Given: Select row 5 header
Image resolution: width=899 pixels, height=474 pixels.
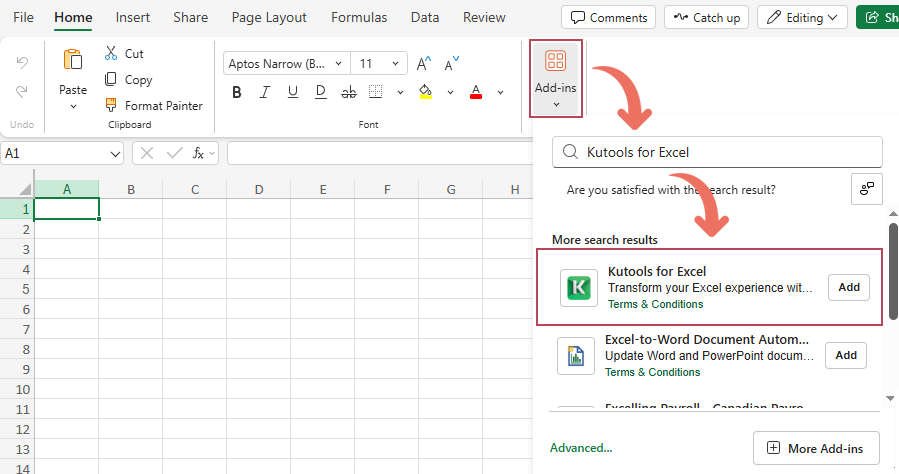Looking at the screenshot, I should pos(17,289).
